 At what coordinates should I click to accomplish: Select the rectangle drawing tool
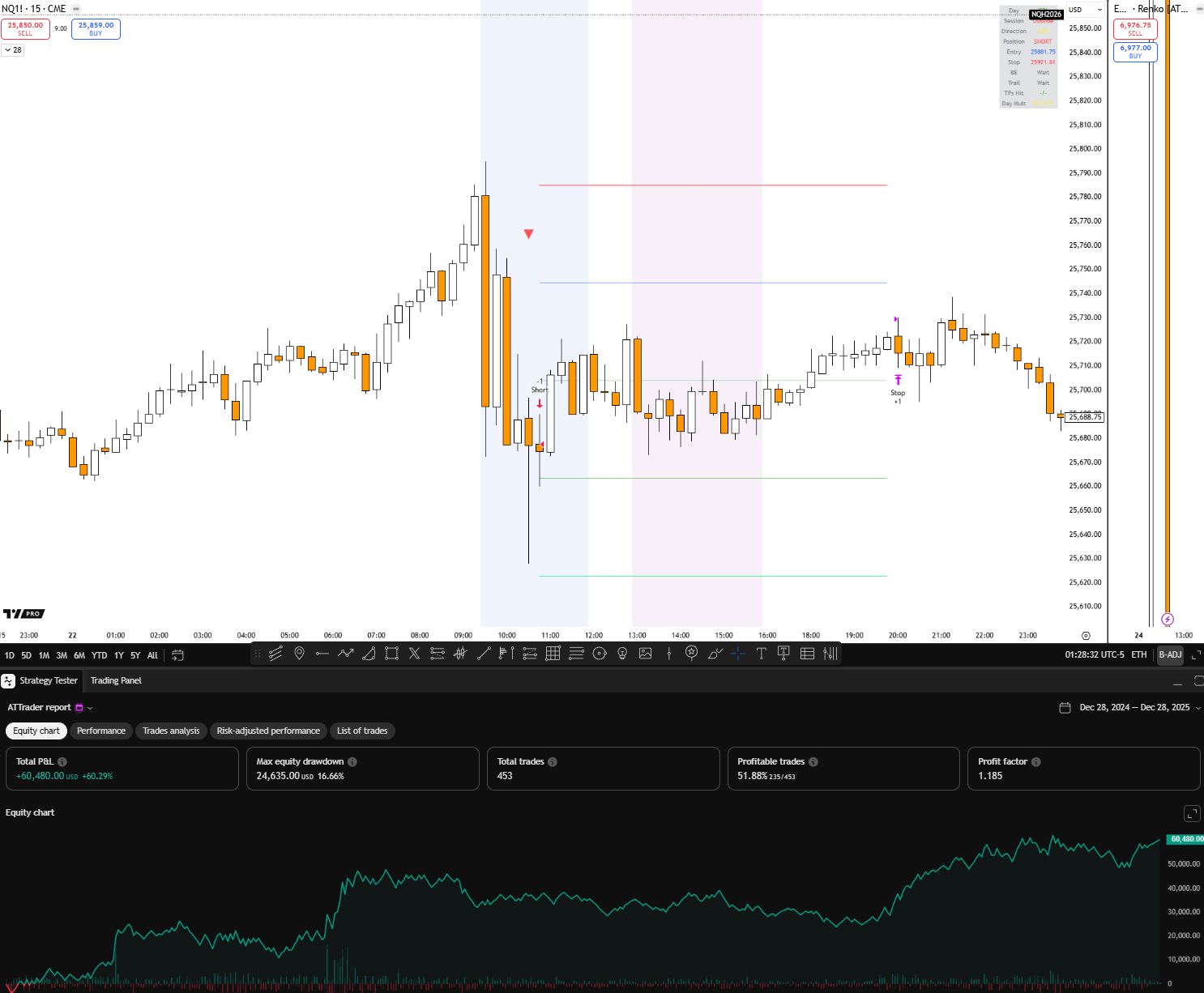point(391,654)
